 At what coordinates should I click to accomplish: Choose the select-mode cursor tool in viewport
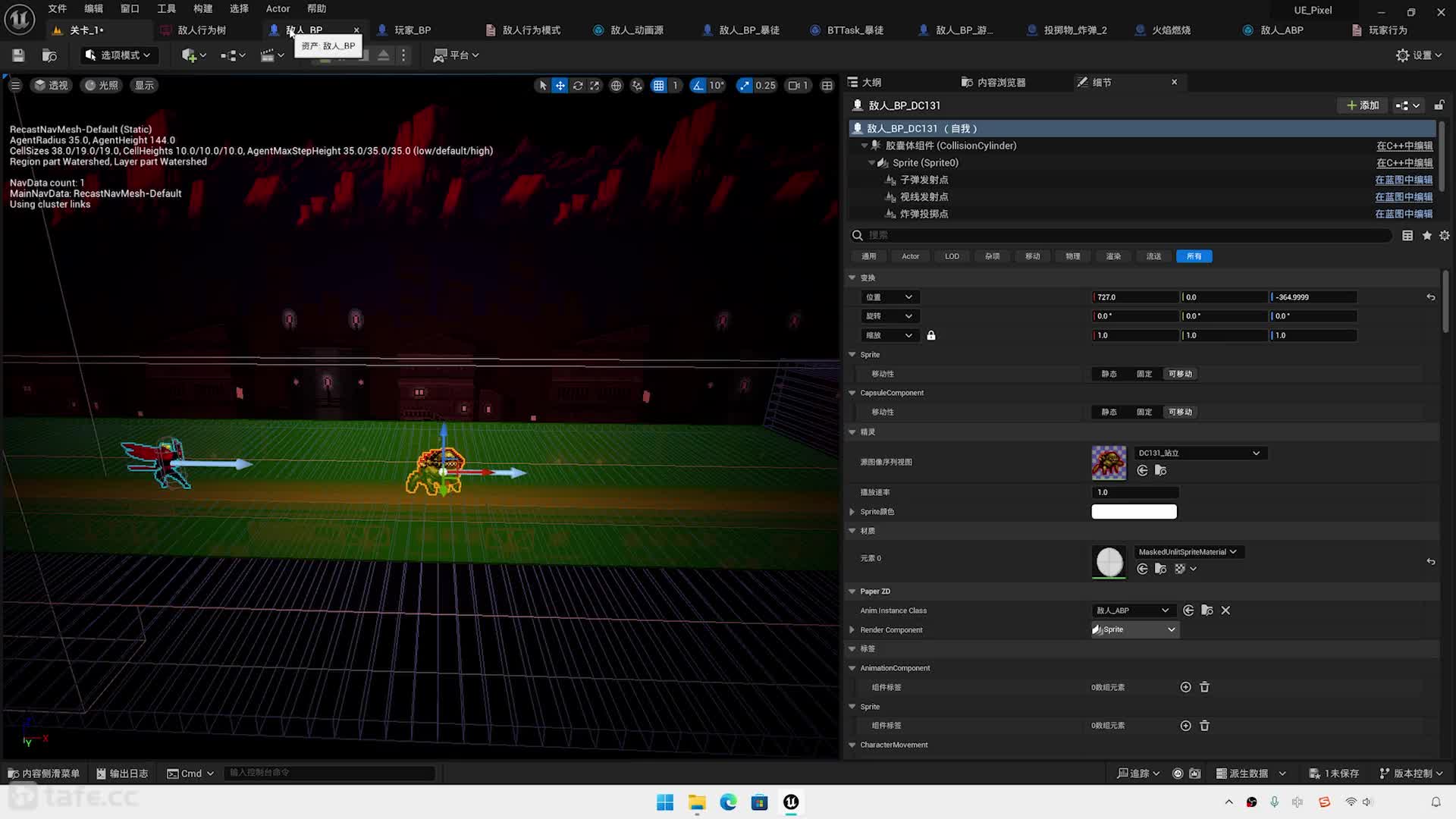pyautogui.click(x=542, y=86)
